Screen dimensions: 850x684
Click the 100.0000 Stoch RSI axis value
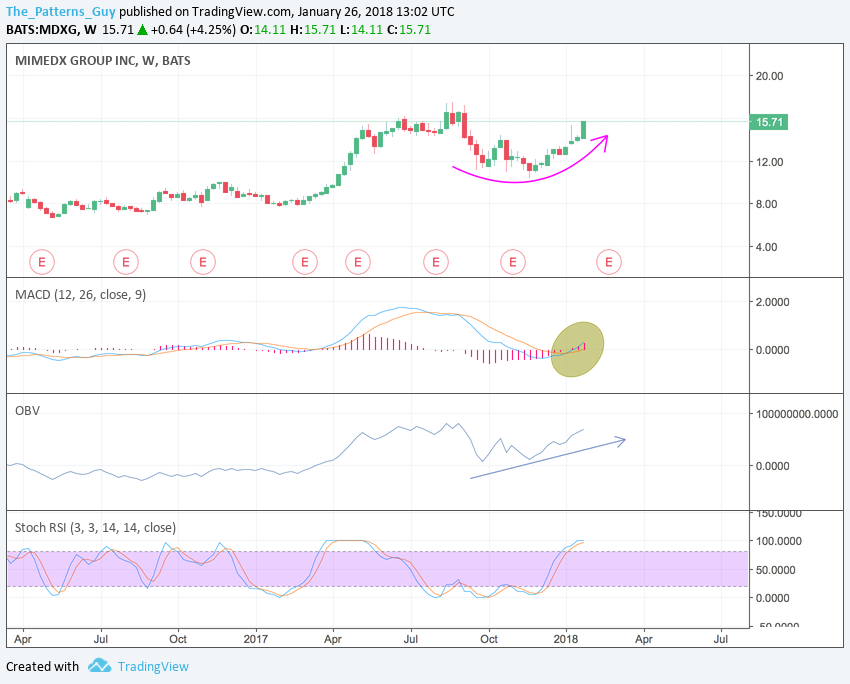coord(778,541)
